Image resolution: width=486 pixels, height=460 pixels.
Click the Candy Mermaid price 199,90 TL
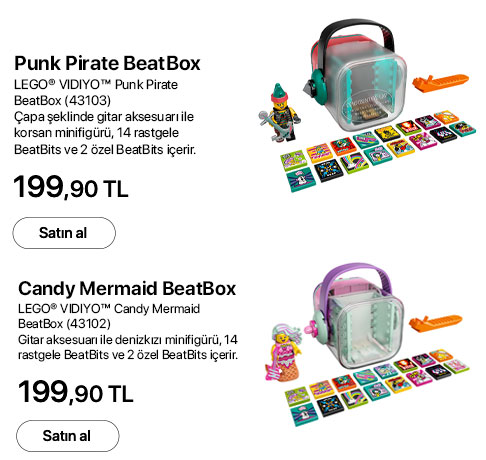(75, 392)
